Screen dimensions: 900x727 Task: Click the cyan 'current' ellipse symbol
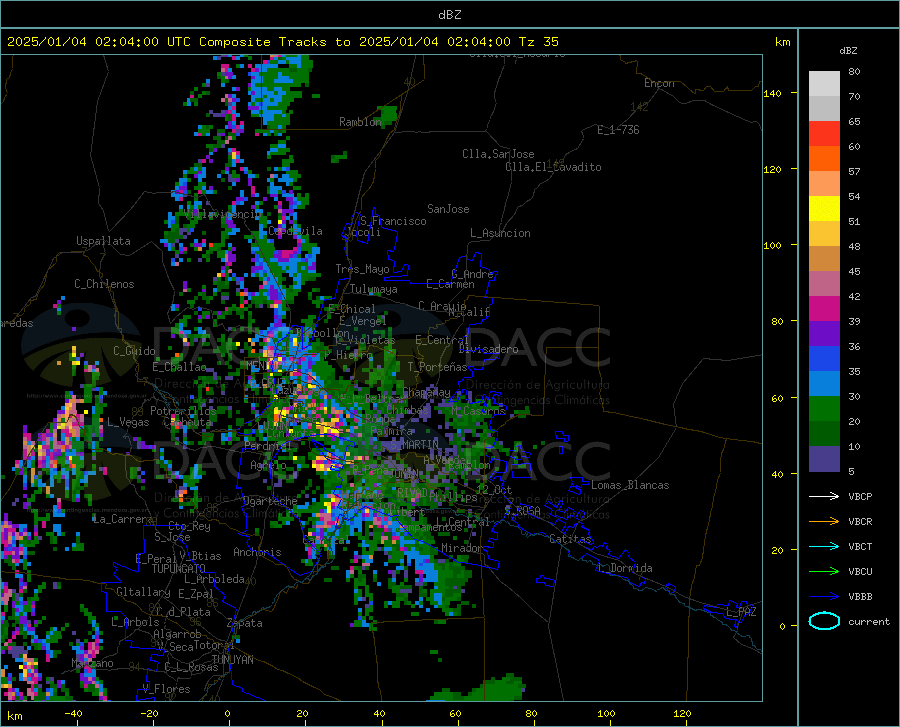coord(824,621)
